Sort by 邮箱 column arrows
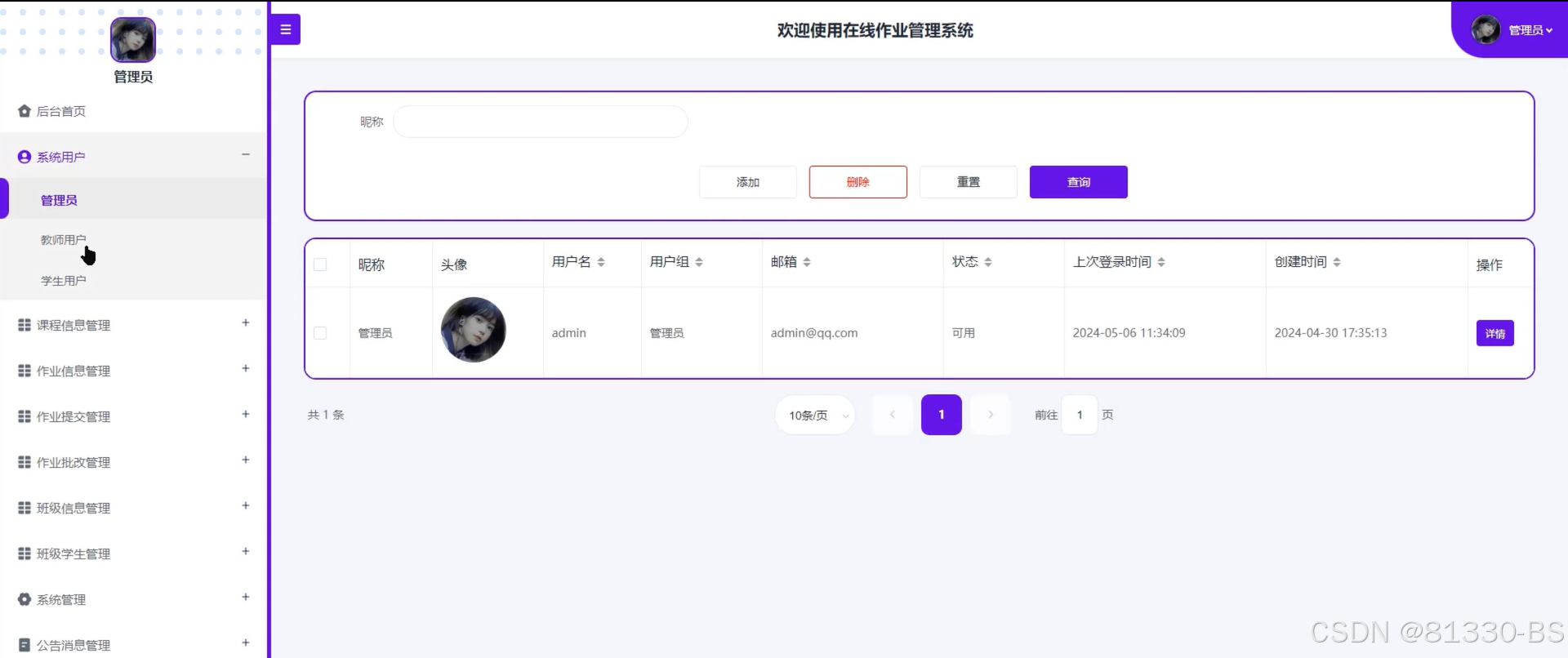This screenshot has width=1568, height=658. click(x=807, y=262)
